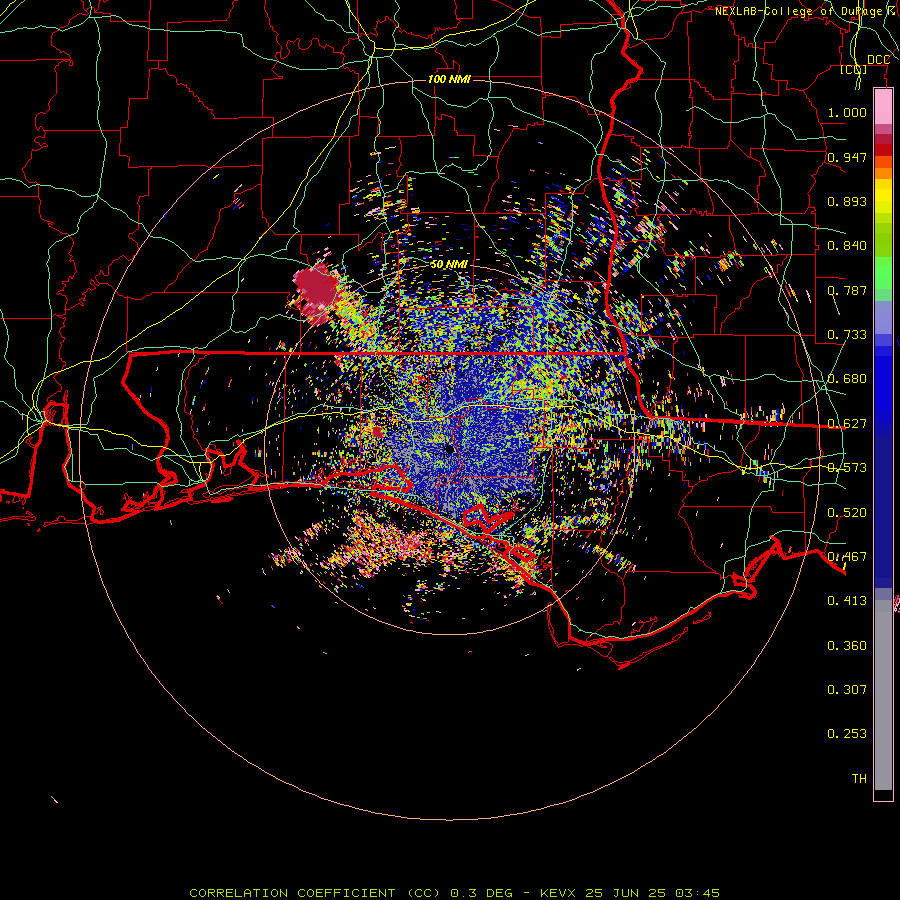The image size is (900, 900).
Task: Click the 0.307 scale value
Action: click(847, 690)
